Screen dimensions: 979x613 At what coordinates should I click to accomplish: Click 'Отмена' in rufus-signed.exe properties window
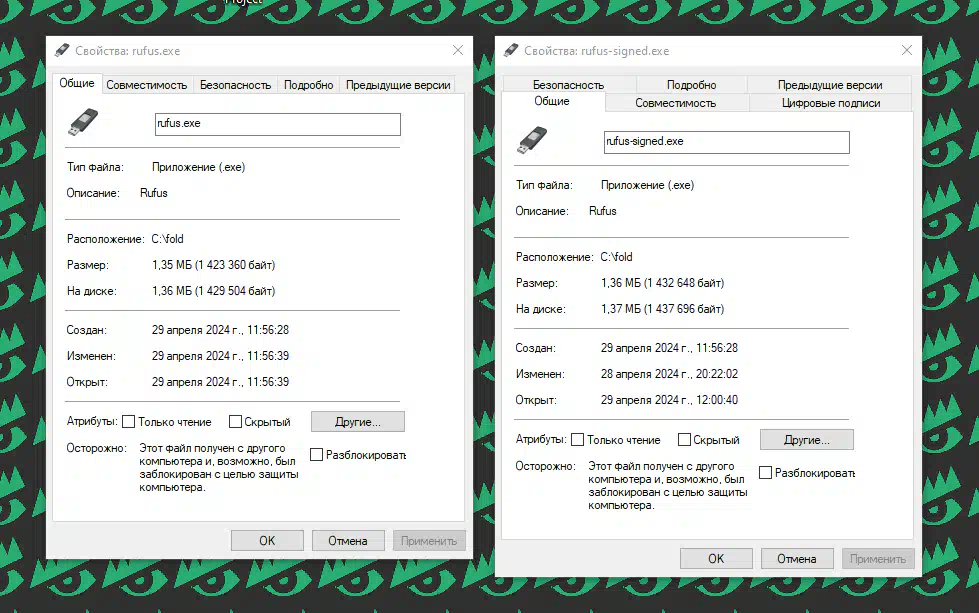[x=797, y=559]
